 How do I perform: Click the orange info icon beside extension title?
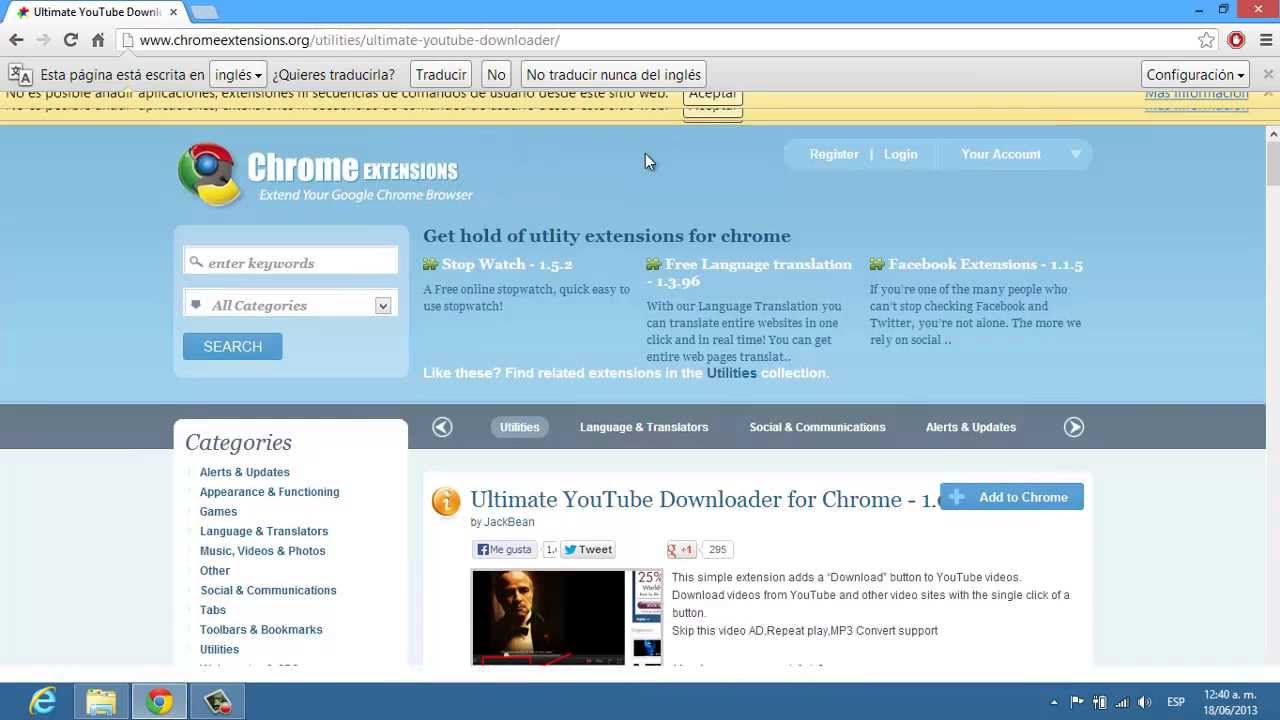coord(446,501)
